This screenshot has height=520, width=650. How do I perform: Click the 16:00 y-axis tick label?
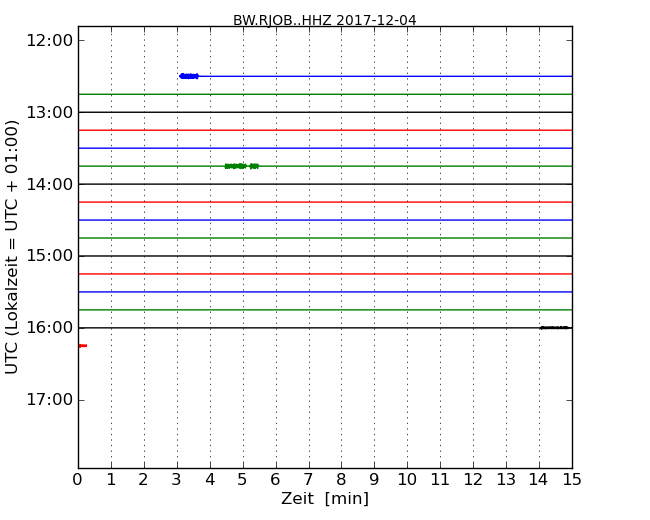click(x=49, y=328)
